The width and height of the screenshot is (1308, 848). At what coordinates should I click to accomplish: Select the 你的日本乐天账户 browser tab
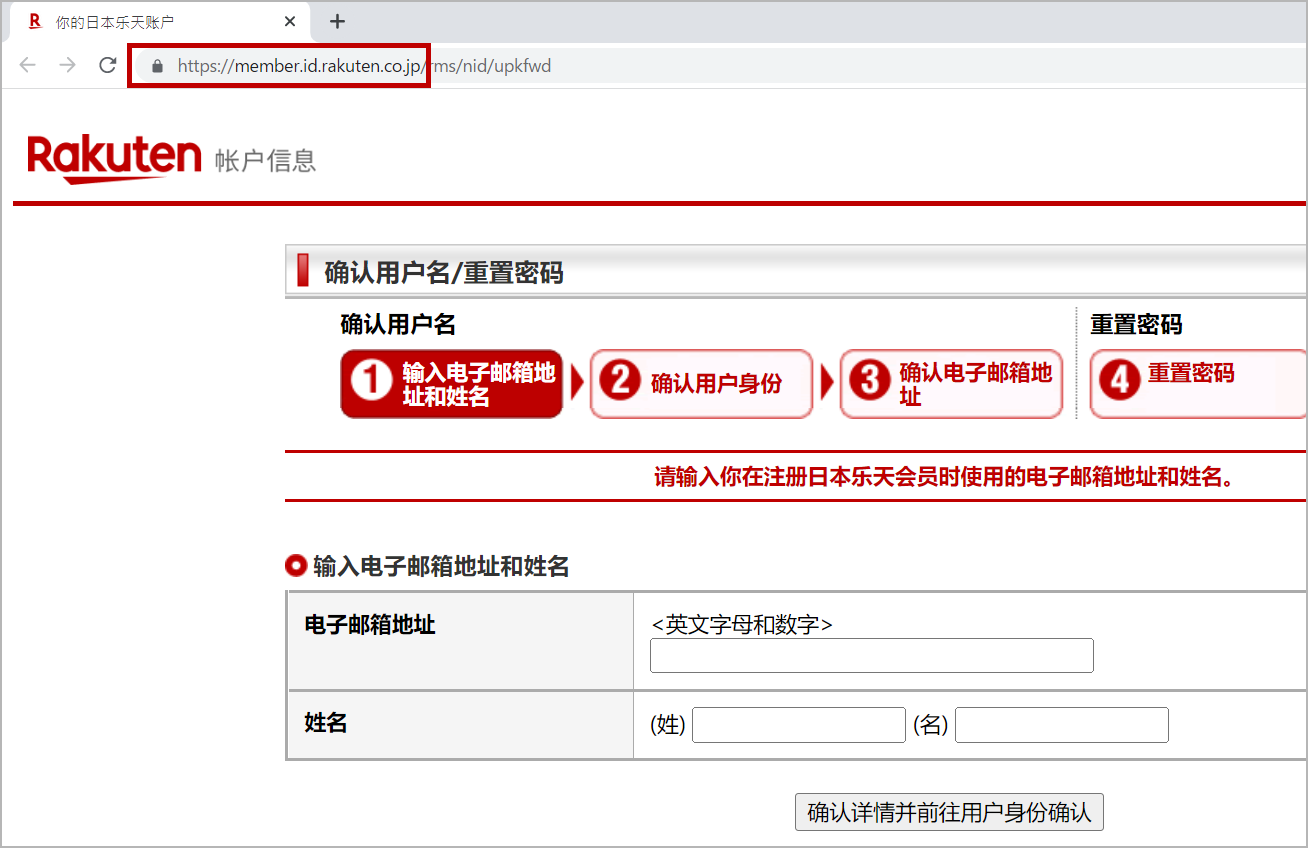point(162,21)
